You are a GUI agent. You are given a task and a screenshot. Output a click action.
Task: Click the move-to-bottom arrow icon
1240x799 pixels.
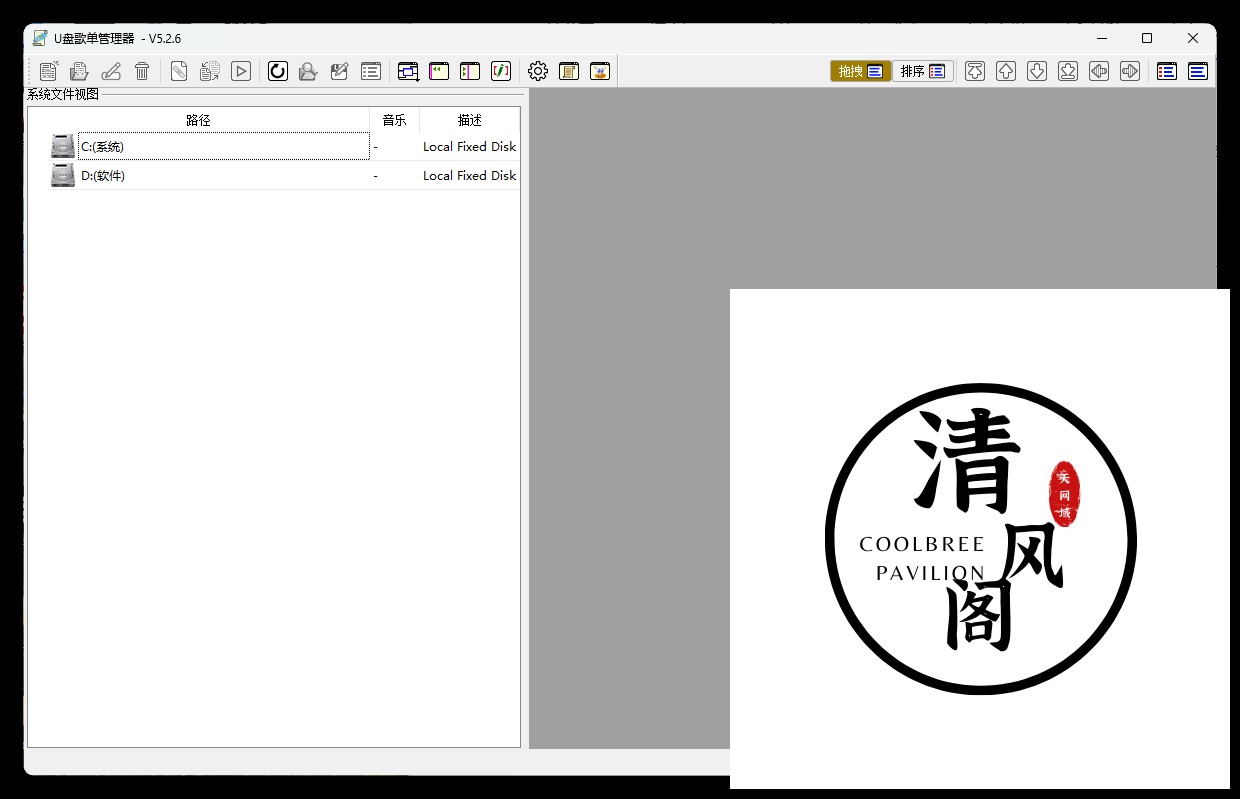click(1068, 71)
